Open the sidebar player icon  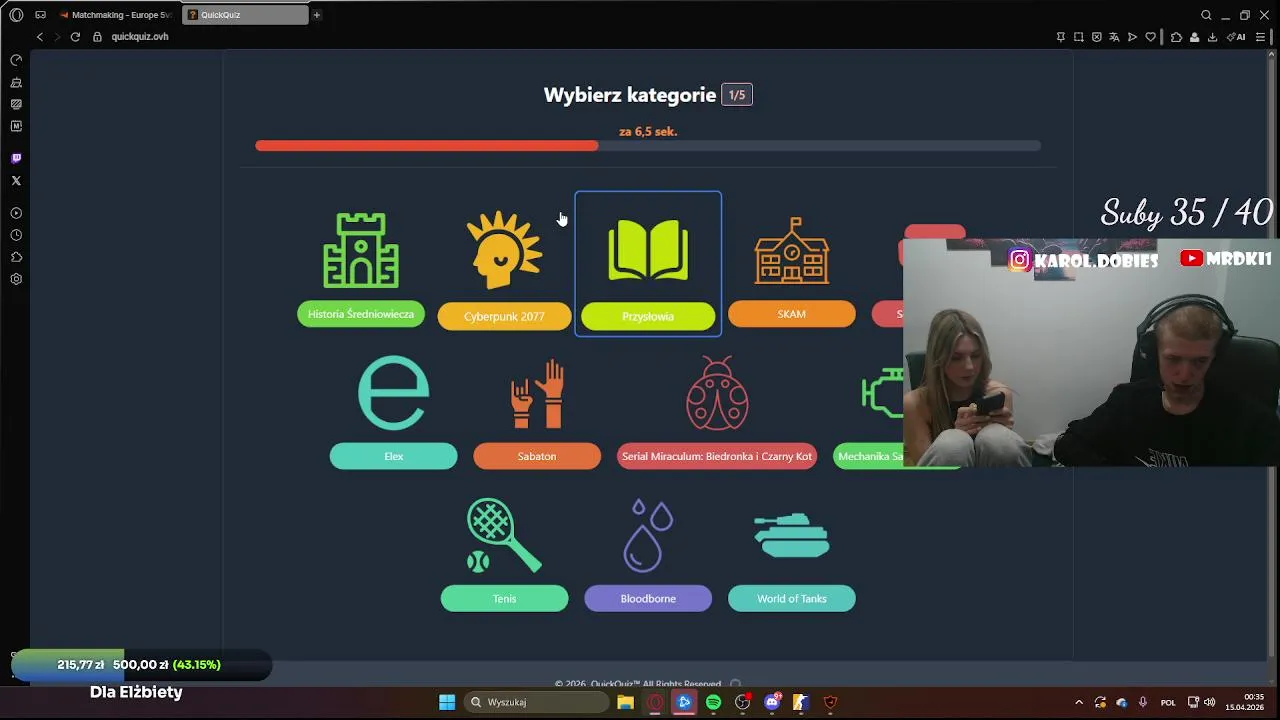point(16,213)
